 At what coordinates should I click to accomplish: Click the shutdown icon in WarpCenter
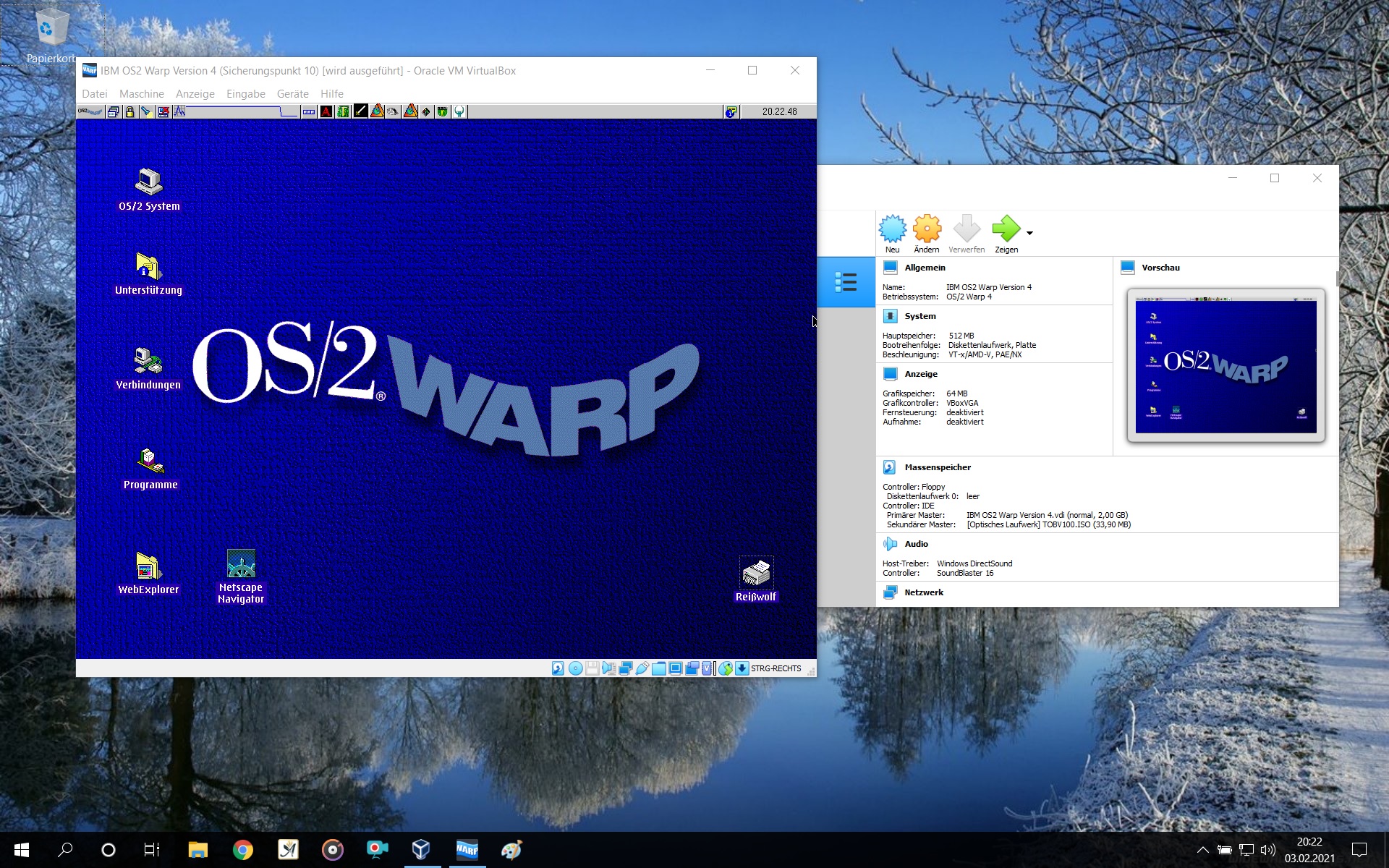pos(163,111)
